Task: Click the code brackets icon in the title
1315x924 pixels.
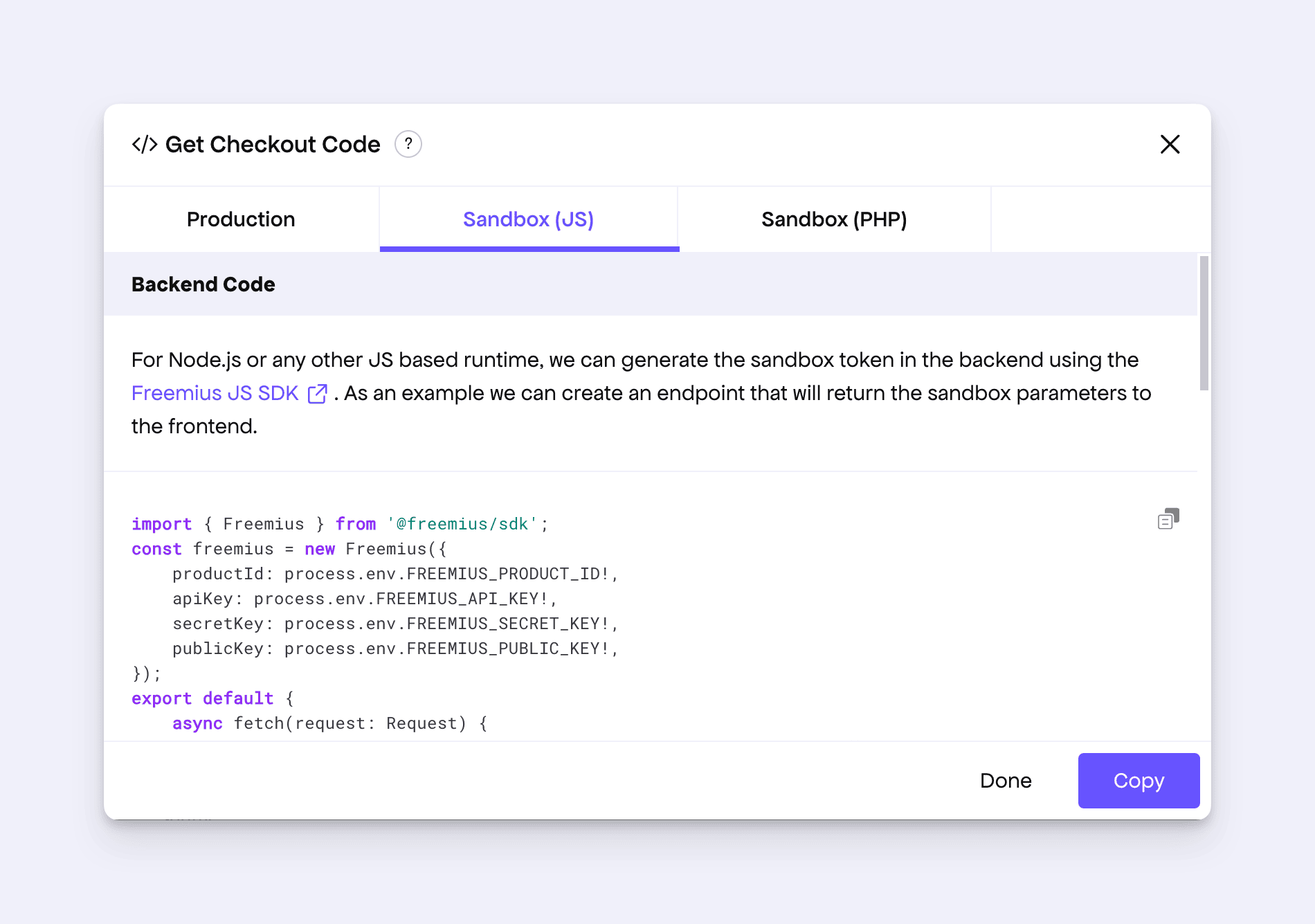Action: pyautogui.click(x=145, y=144)
